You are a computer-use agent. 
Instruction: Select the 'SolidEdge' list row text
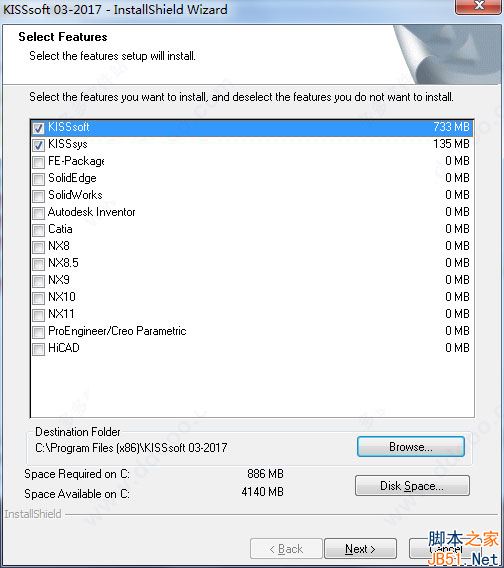(x=72, y=178)
